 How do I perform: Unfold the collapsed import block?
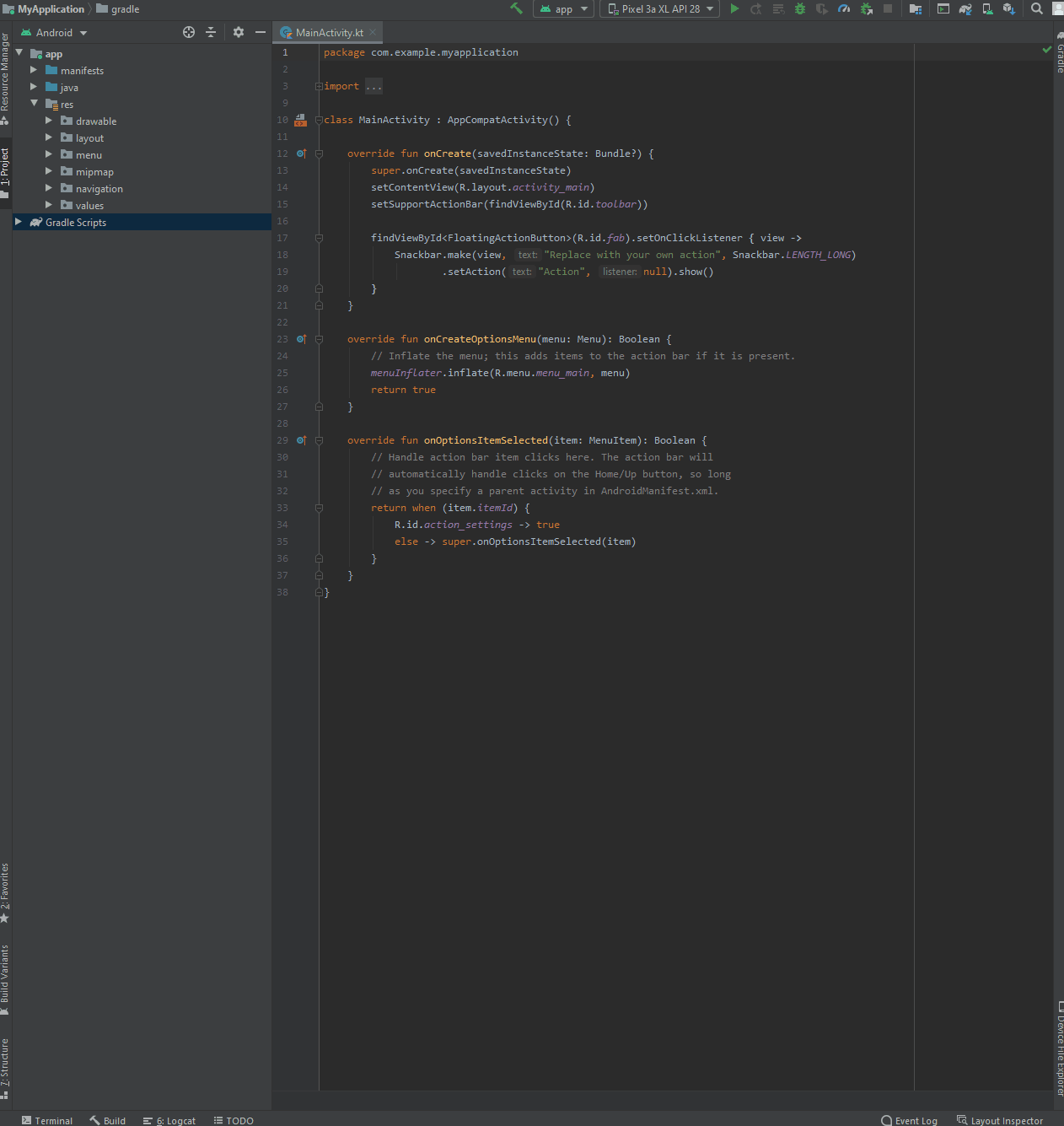(319, 86)
